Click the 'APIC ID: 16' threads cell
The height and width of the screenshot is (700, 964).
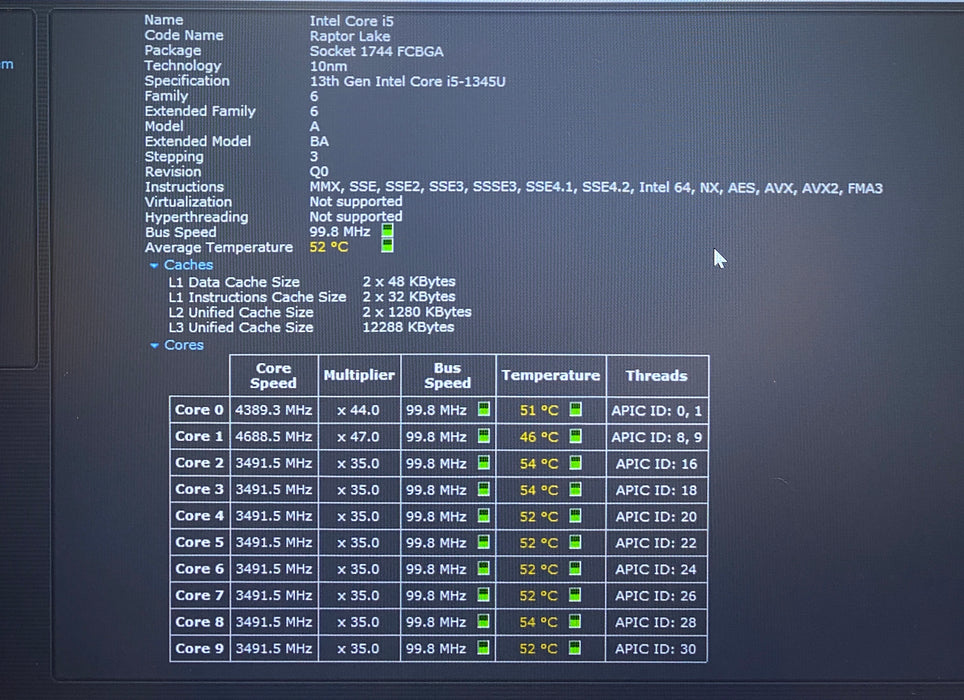(x=657, y=463)
